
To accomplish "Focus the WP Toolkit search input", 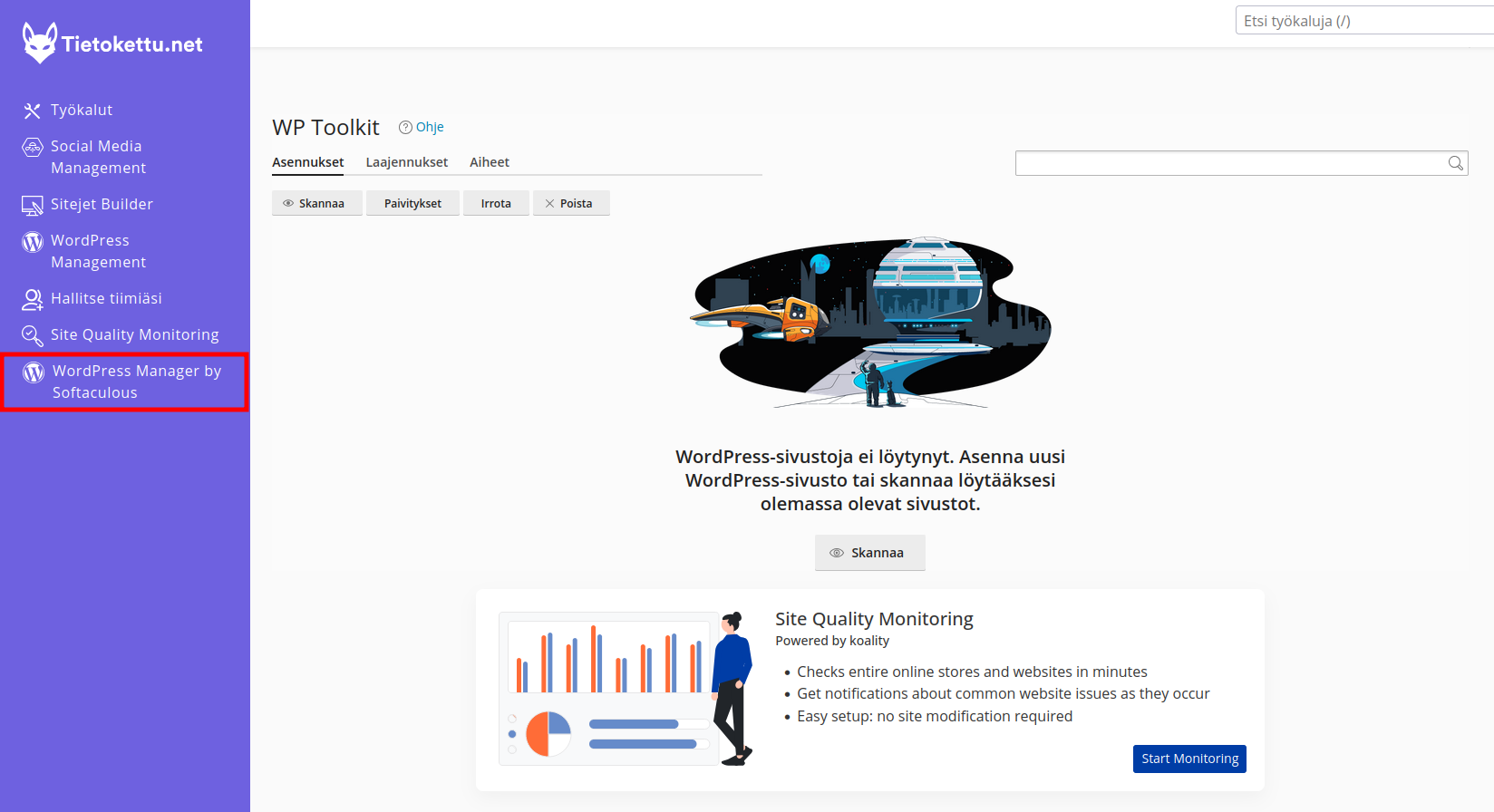I will (1241, 163).
